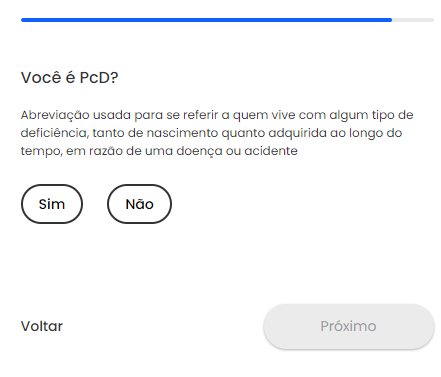Select the Não option

(139, 204)
